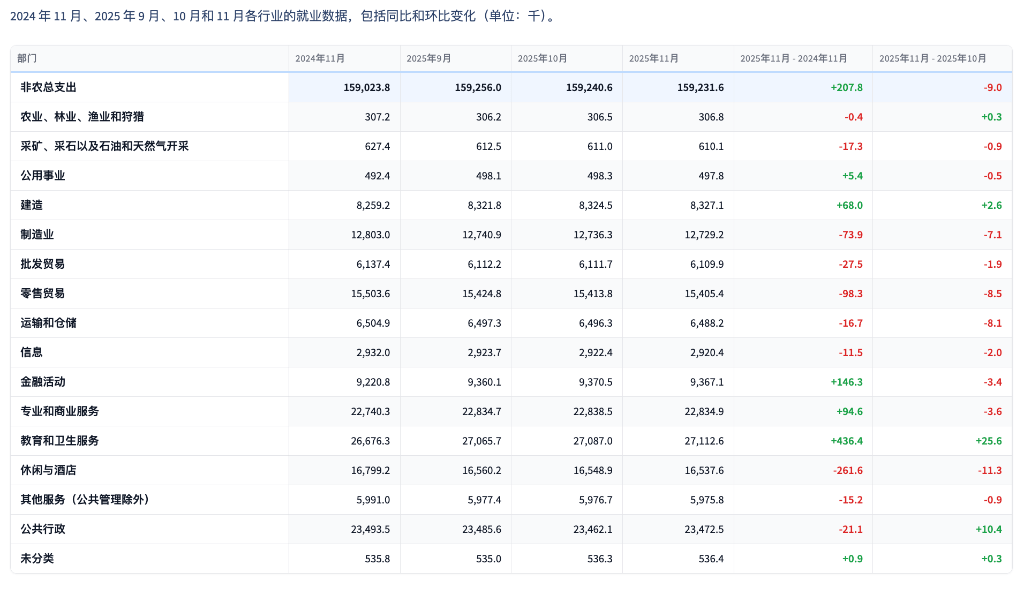Click the 2025年11月 - 2024年11月 header
The width and height of the screenshot is (1024, 589).
[793, 59]
